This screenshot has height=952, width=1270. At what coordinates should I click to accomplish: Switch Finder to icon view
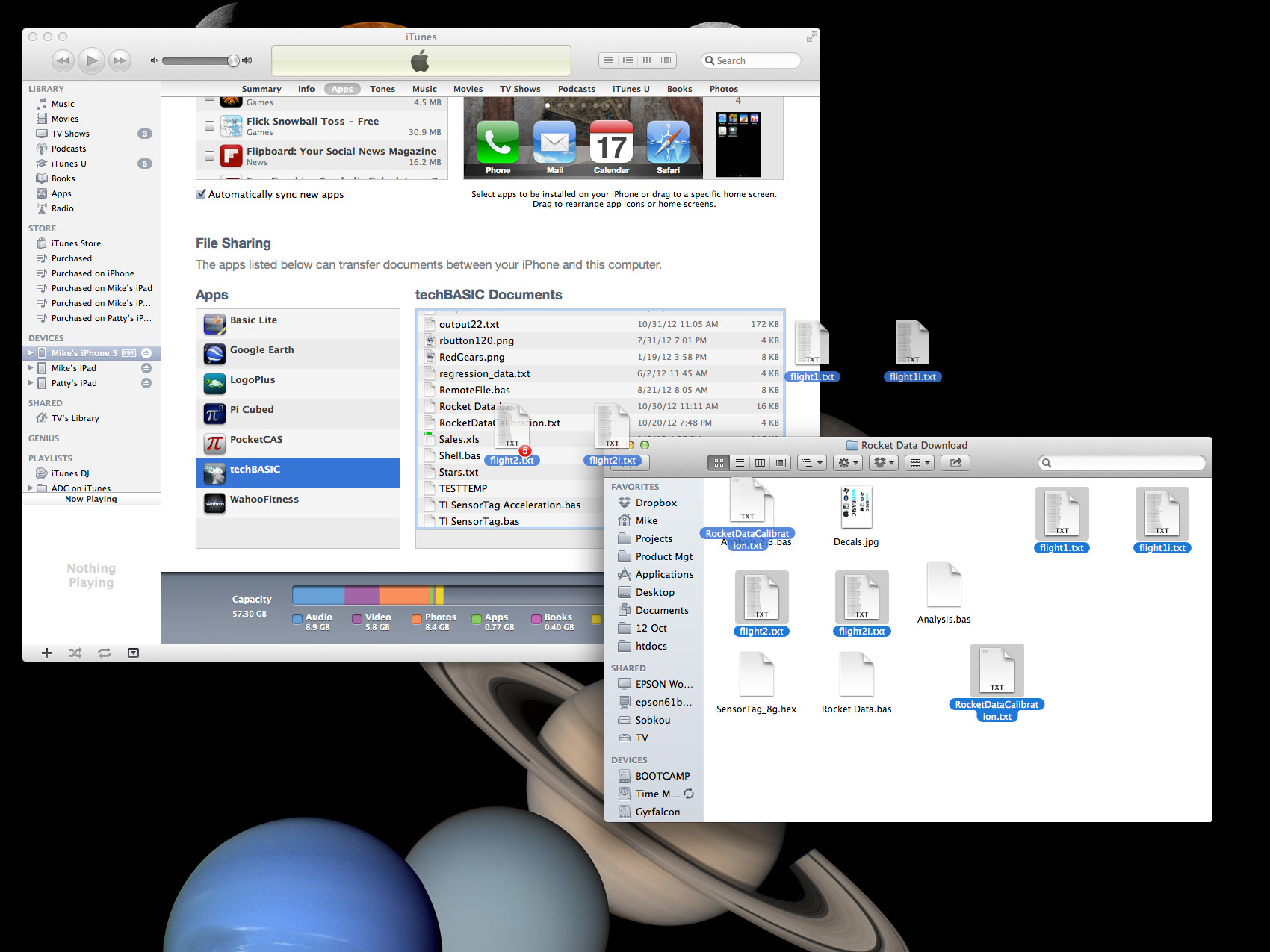tap(719, 463)
